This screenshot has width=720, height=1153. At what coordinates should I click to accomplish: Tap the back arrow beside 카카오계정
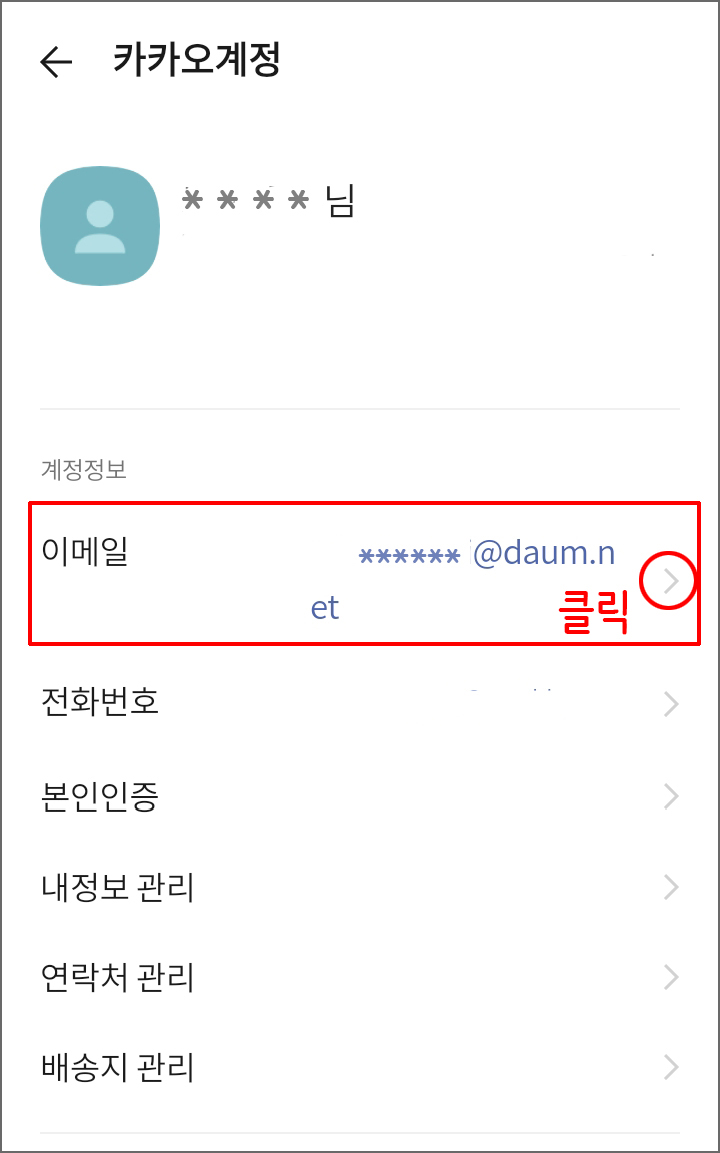(56, 63)
